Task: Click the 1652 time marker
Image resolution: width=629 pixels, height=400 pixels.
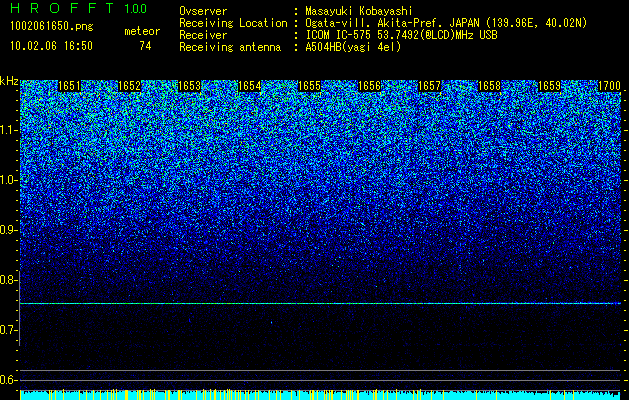Action: pos(129,86)
